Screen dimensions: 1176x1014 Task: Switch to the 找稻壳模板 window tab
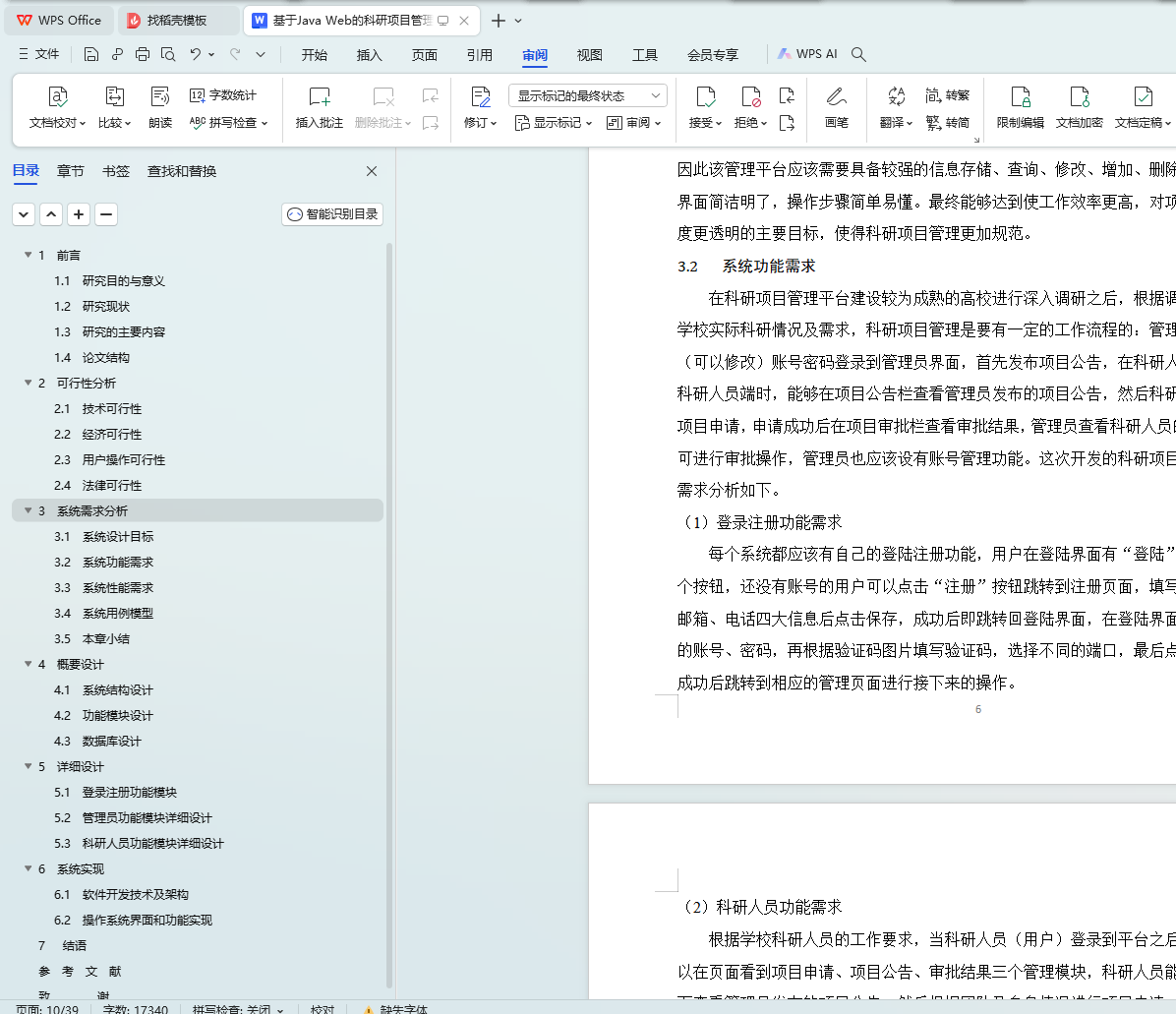(178, 21)
